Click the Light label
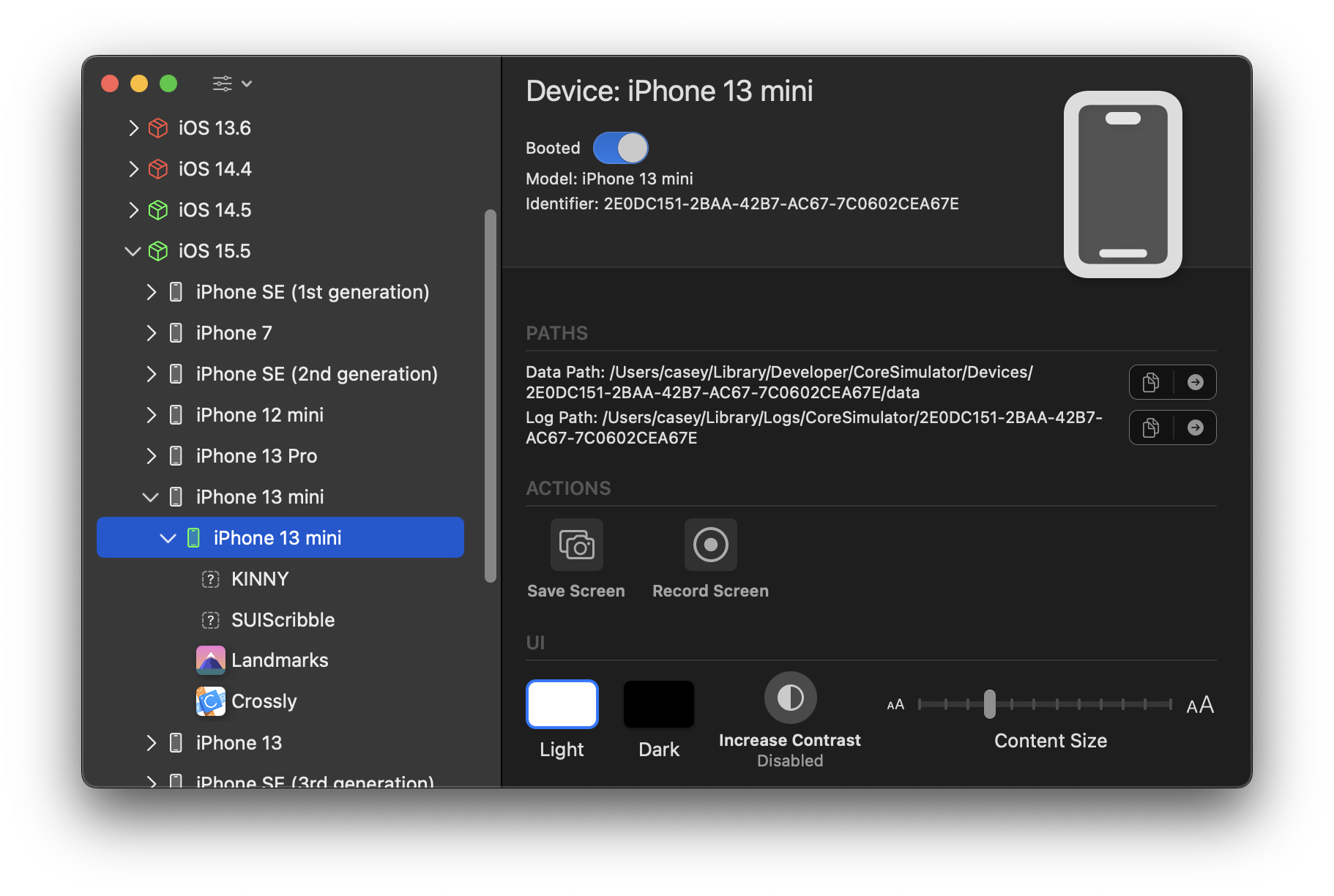 562,750
